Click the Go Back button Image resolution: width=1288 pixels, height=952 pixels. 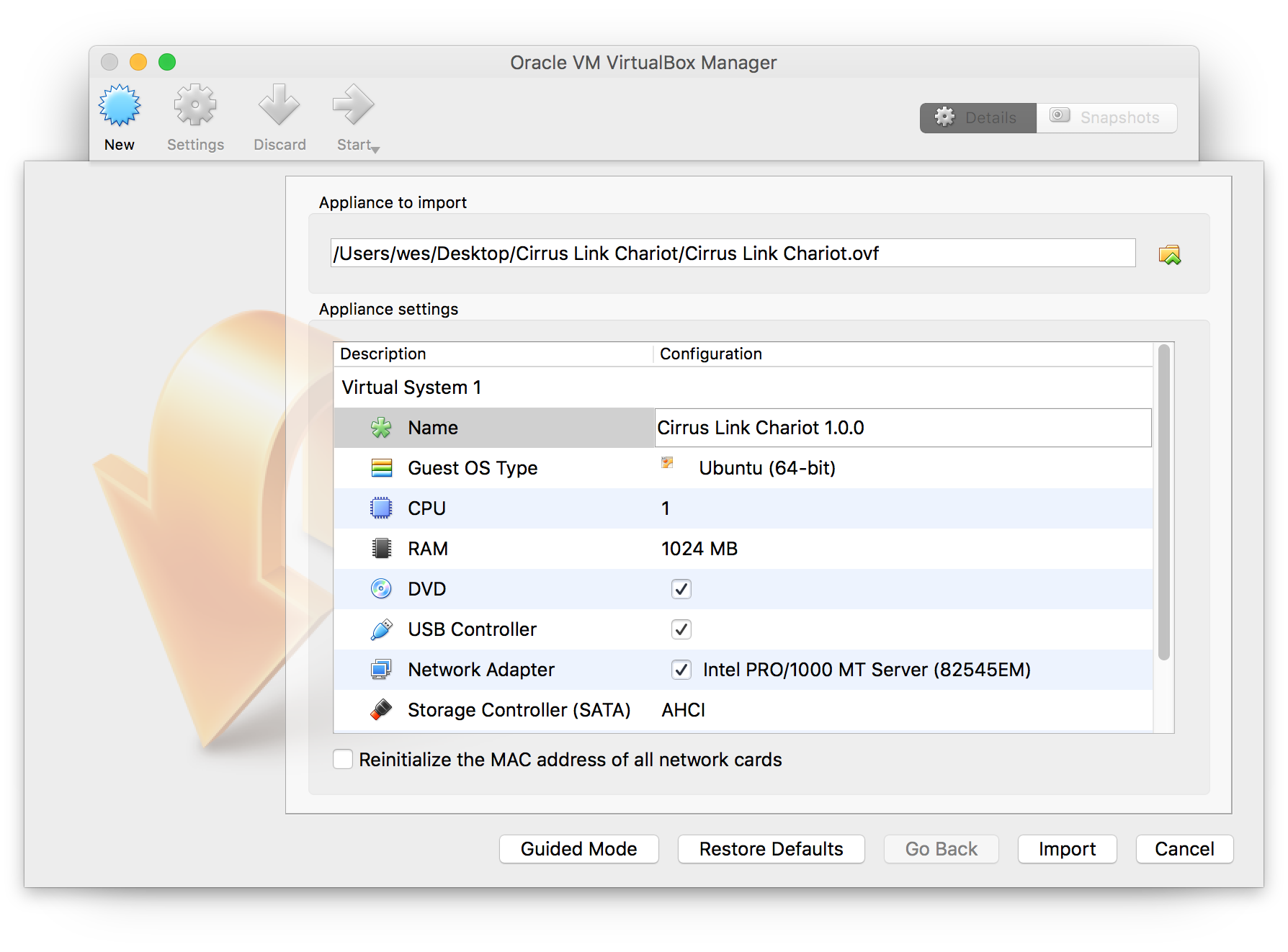[942, 849]
